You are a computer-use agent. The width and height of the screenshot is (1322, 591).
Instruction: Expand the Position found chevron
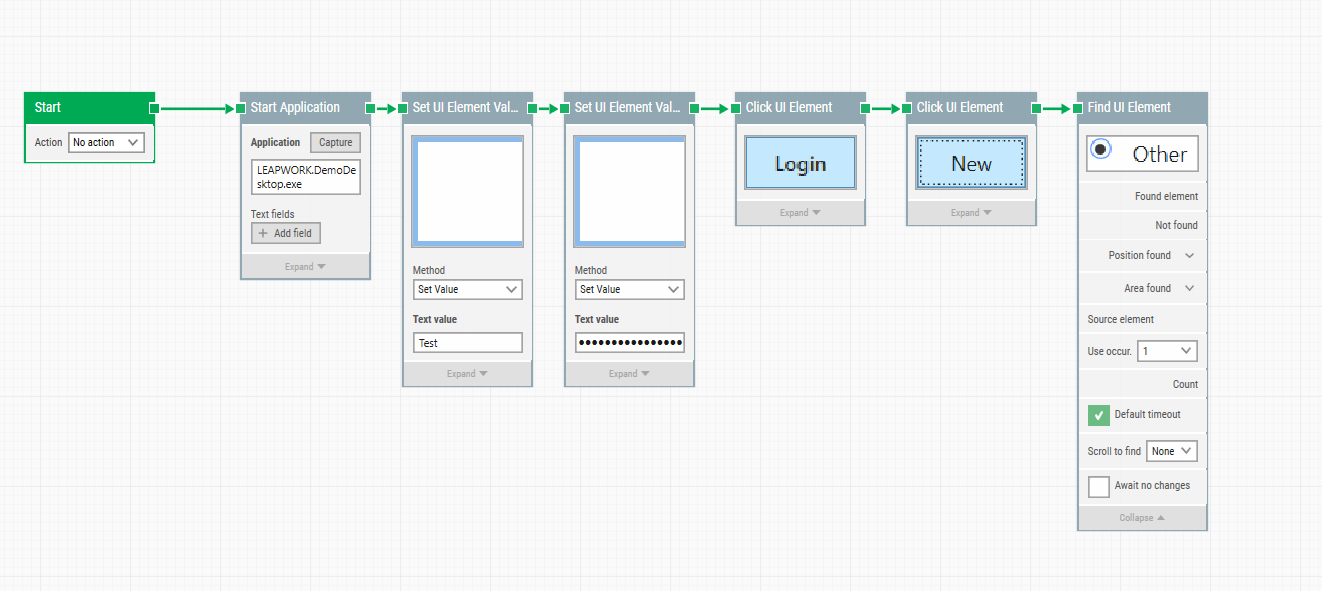[x=1189, y=256]
